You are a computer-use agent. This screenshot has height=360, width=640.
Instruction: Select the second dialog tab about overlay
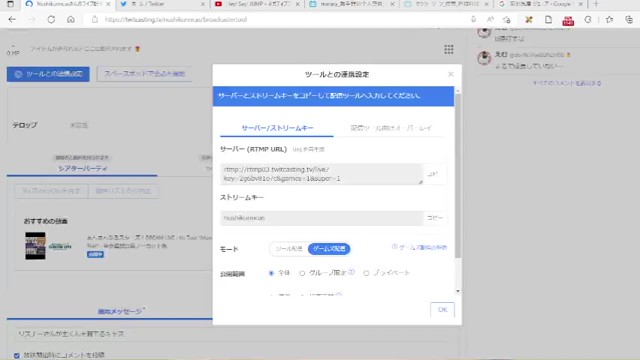[391, 128]
